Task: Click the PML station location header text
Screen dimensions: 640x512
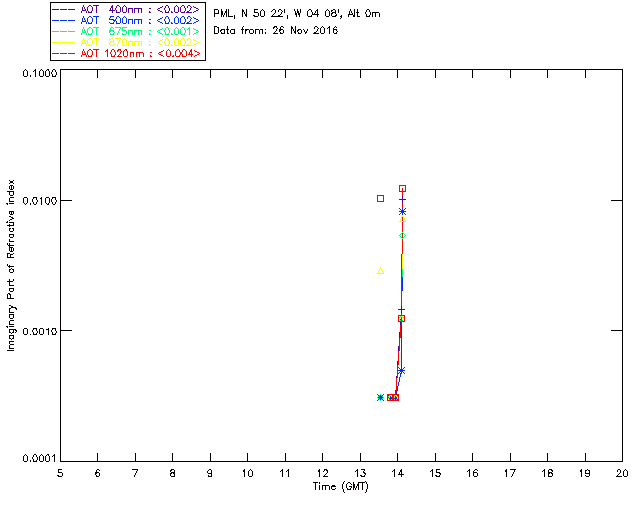Action: (297, 14)
